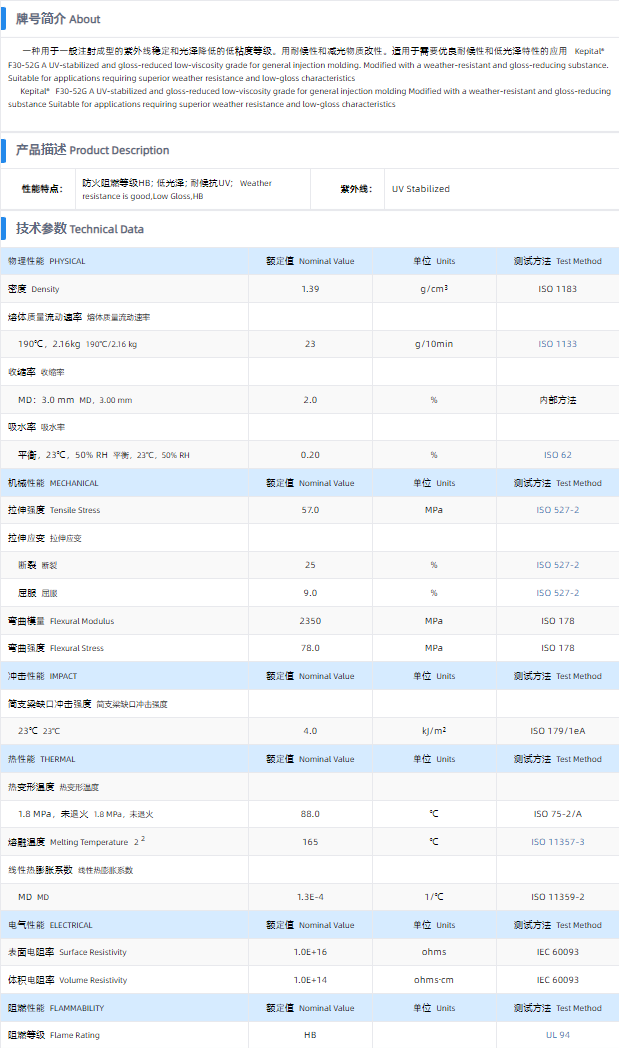Select the 牌号简介 About section heading
Screen dimensions: 619x1048
57,19
